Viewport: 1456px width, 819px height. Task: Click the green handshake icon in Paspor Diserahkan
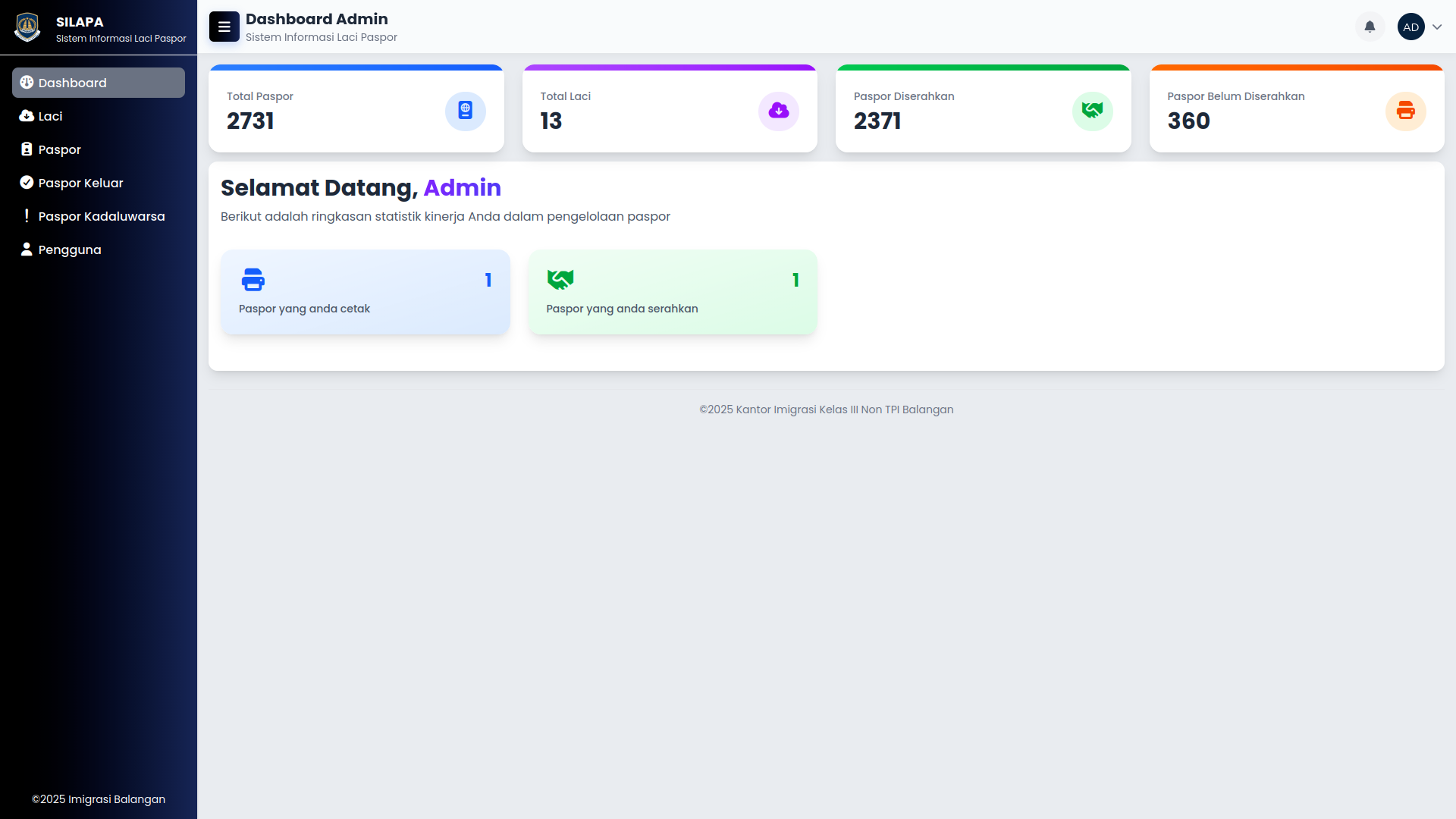1092,111
